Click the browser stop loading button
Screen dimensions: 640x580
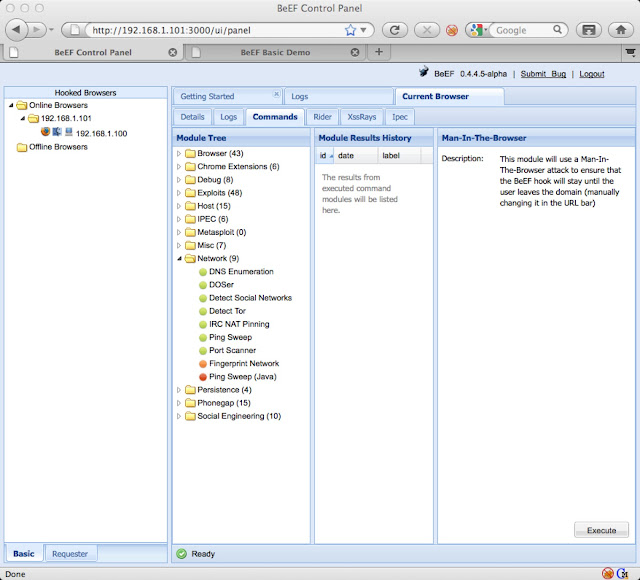pyautogui.click(x=427, y=29)
